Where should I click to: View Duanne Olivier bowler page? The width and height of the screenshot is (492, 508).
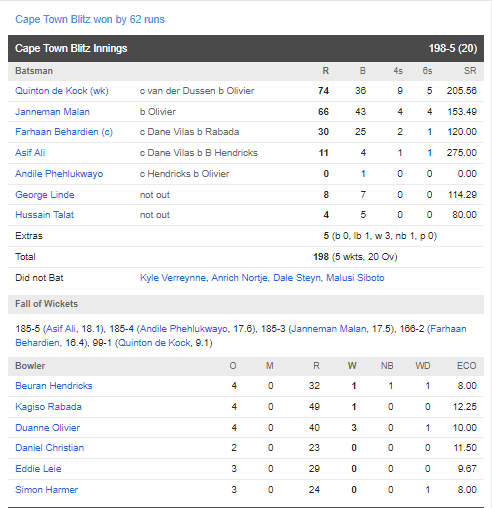(x=47, y=428)
